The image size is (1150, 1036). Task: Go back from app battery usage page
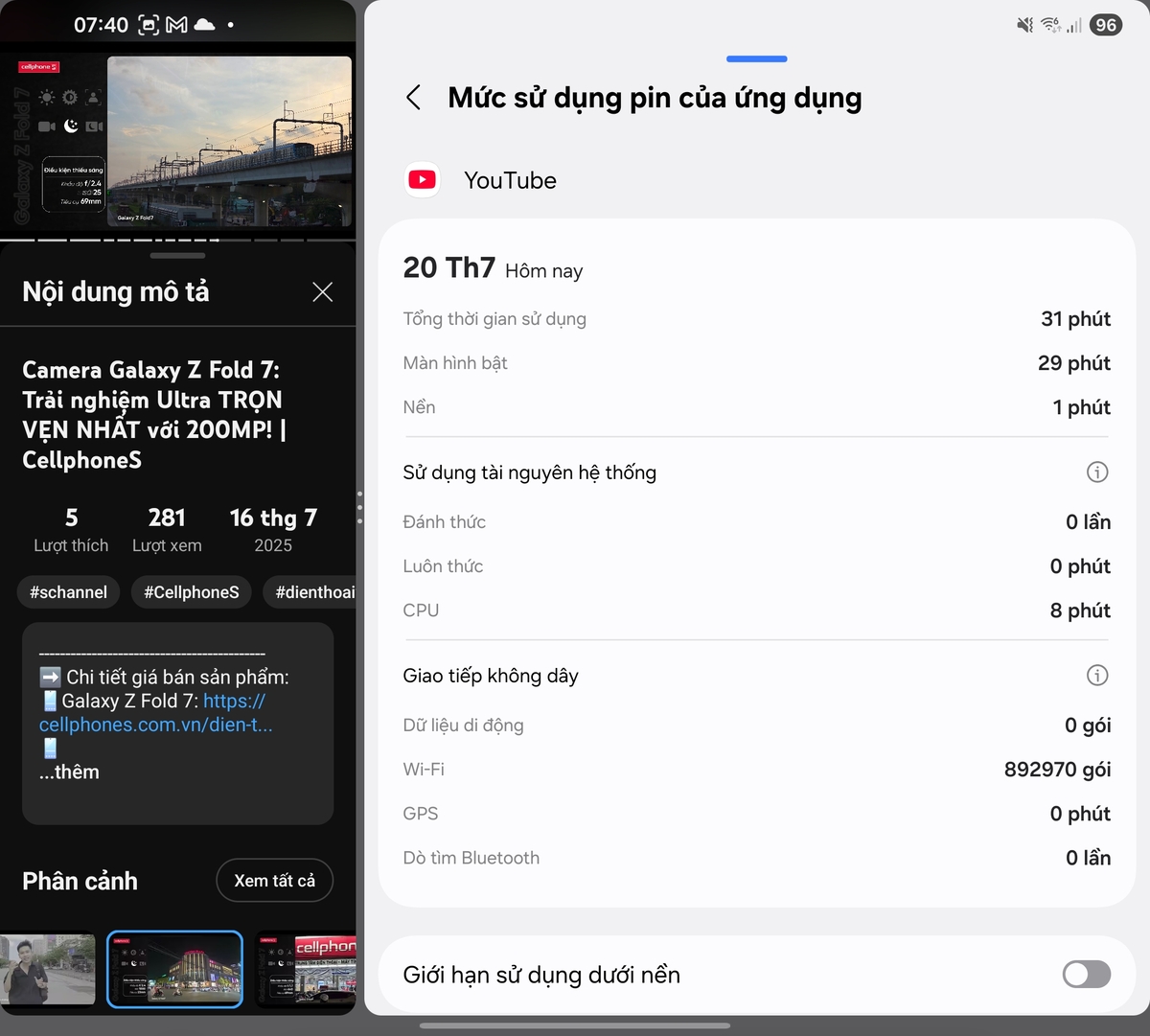click(413, 98)
